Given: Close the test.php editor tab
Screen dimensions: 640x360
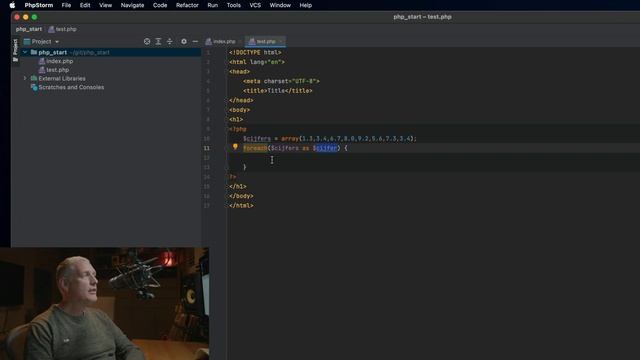Looking at the screenshot, I should tap(281, 42).
